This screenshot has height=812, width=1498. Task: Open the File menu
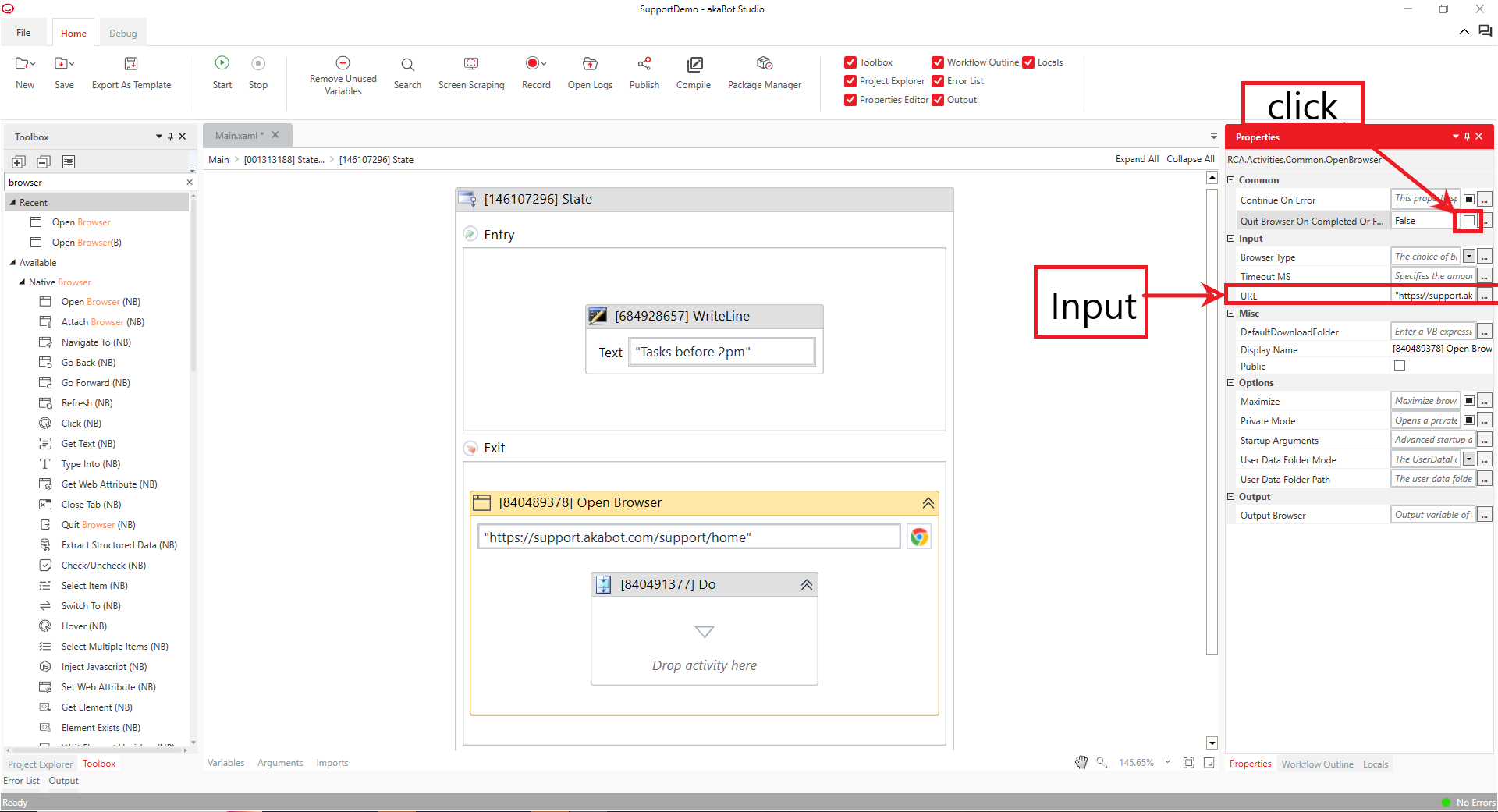(23, 33)
